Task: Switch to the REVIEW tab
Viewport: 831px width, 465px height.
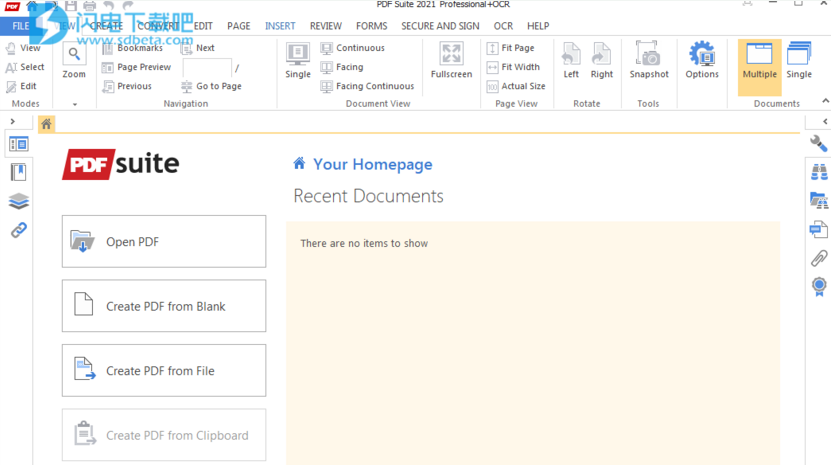Action: [x=326, y=26]
